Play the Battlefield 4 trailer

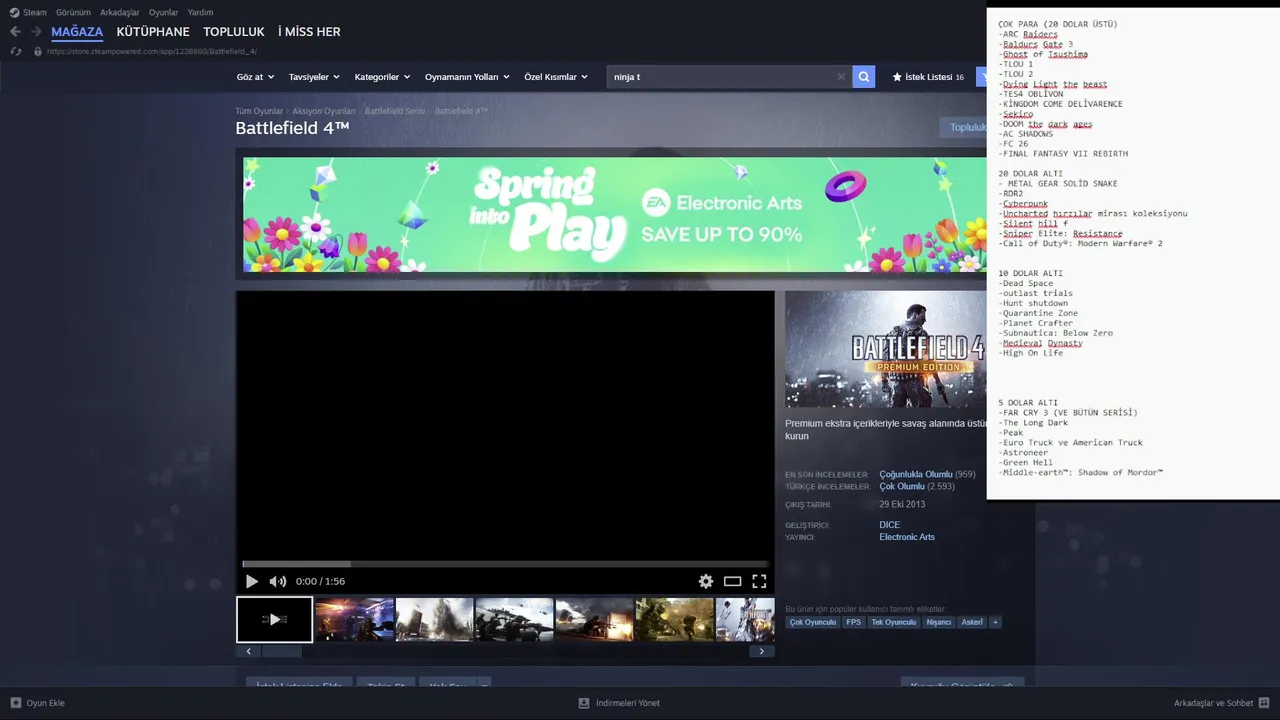click(x=251, y=581)
